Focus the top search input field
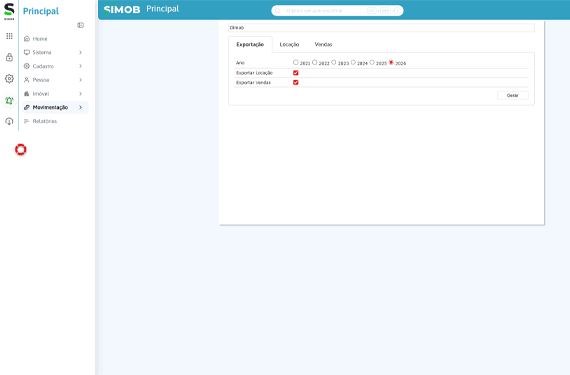The width and height of the screenshot is (570, 375). point(337,11)
